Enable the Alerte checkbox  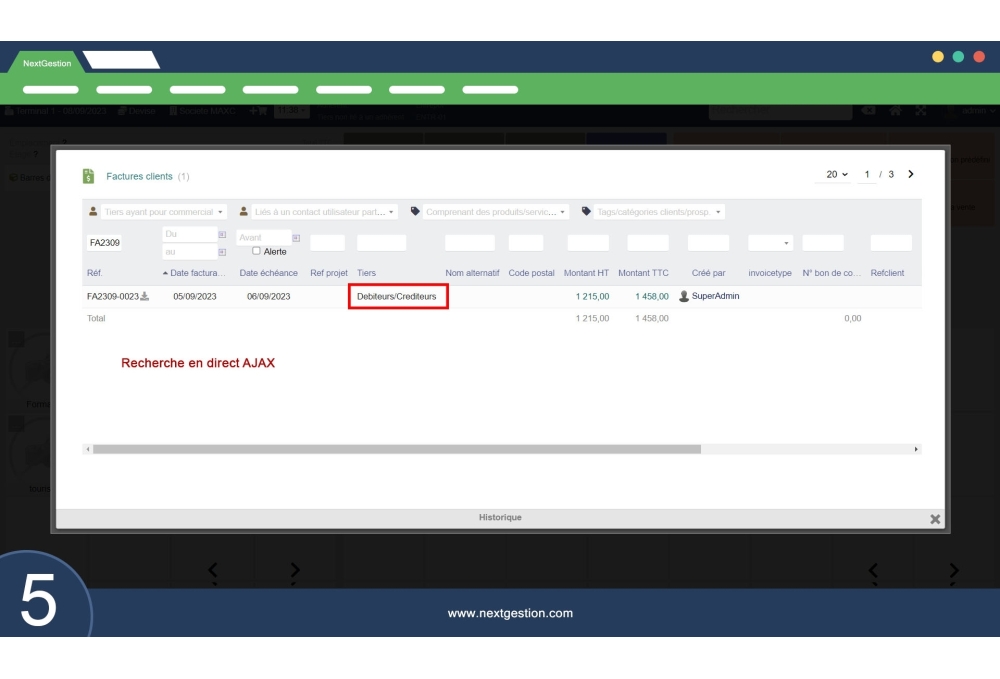(257, 250)
